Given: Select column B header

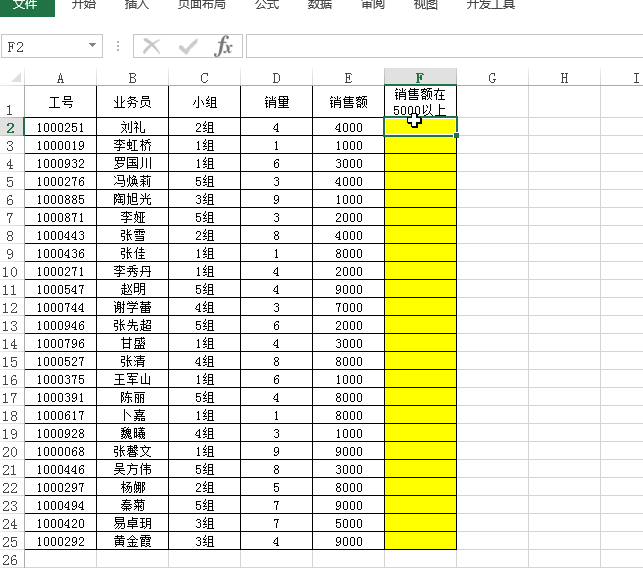Looking at the screenshot, I should (x=132, y=78).
